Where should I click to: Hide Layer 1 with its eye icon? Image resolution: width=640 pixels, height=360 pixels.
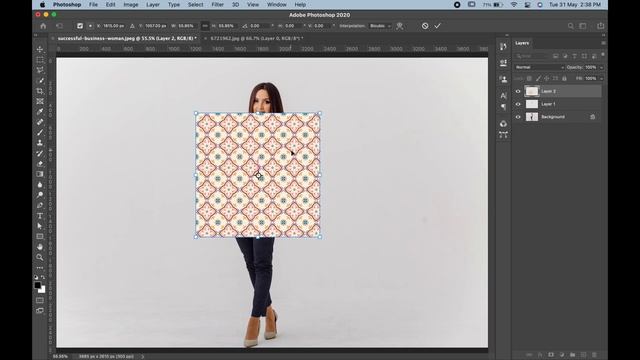tap(518, 104)
